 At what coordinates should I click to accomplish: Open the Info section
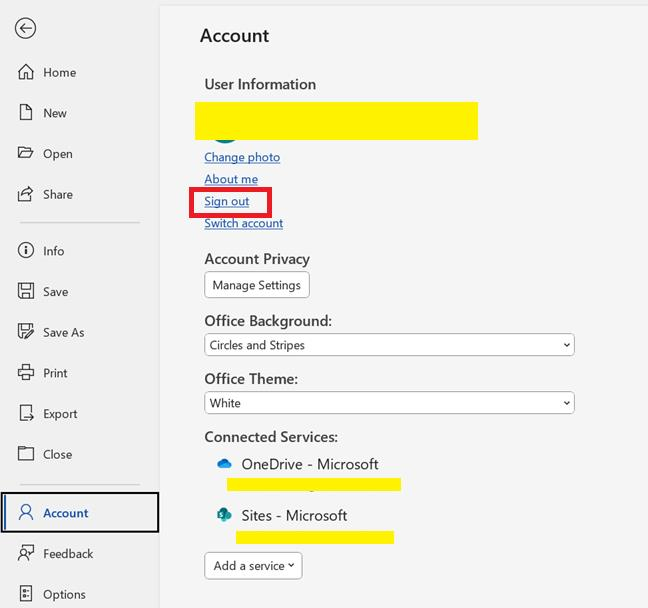tap(54, 251)
